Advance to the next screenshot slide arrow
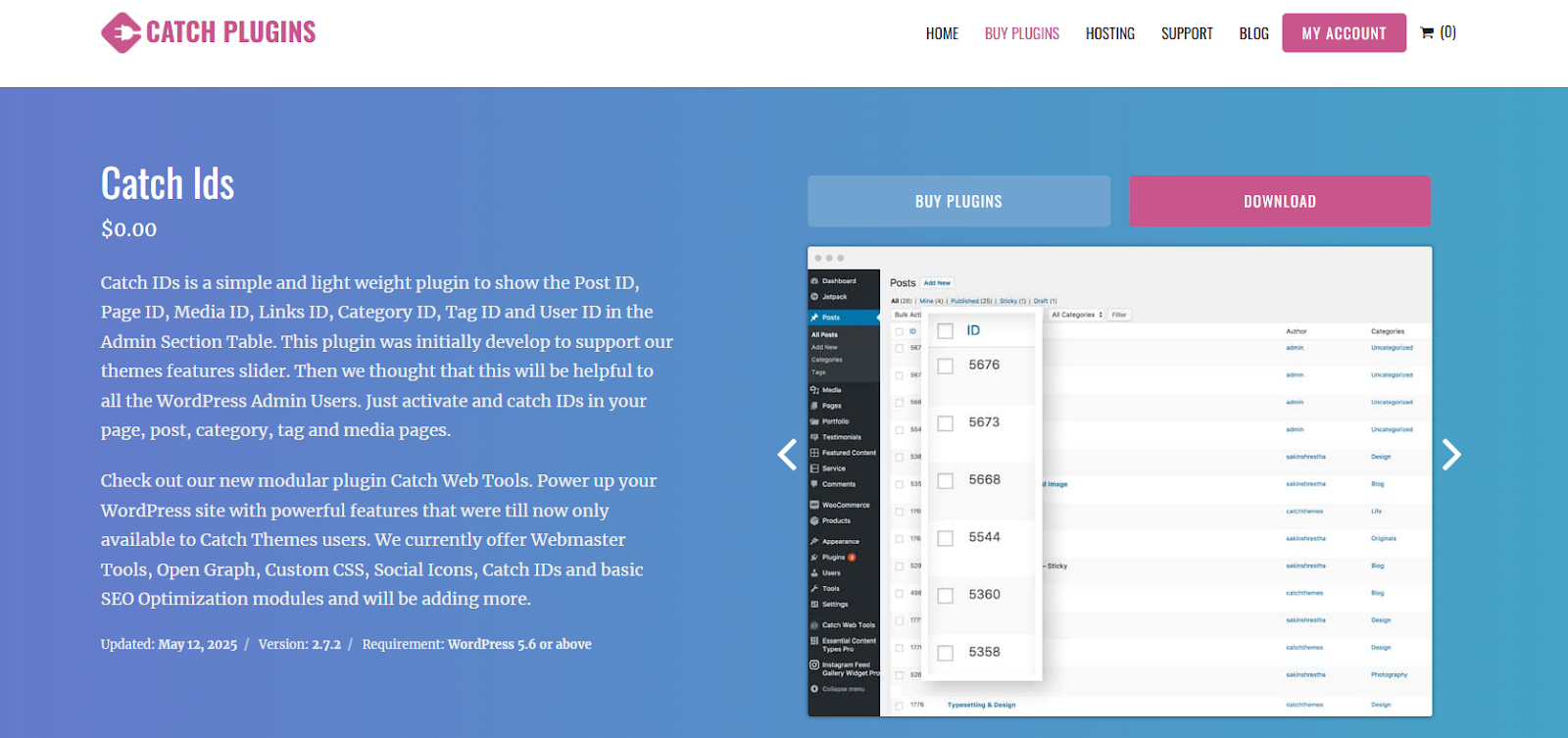 (x=1451, y=454)
